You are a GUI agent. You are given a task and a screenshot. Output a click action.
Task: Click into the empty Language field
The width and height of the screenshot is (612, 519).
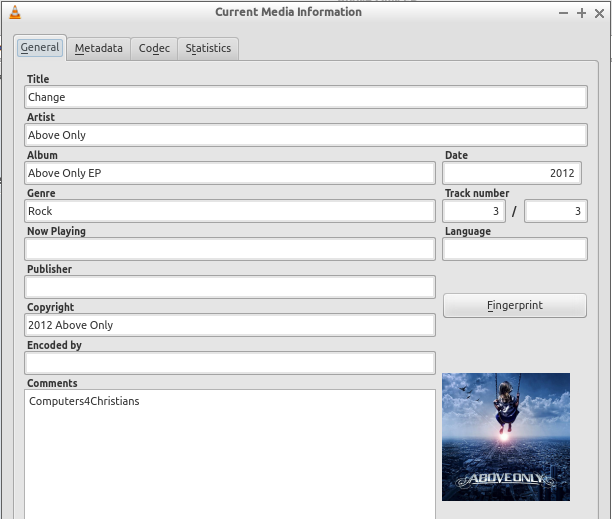tap(514, 249)
